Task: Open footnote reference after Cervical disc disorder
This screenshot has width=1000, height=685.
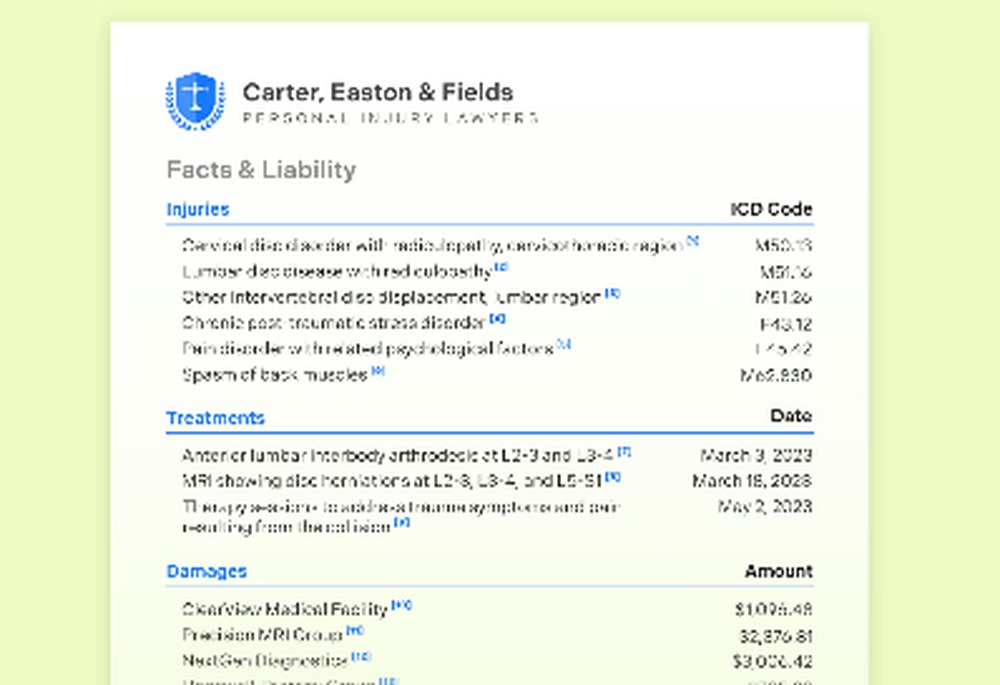Action: pos(693,240)
